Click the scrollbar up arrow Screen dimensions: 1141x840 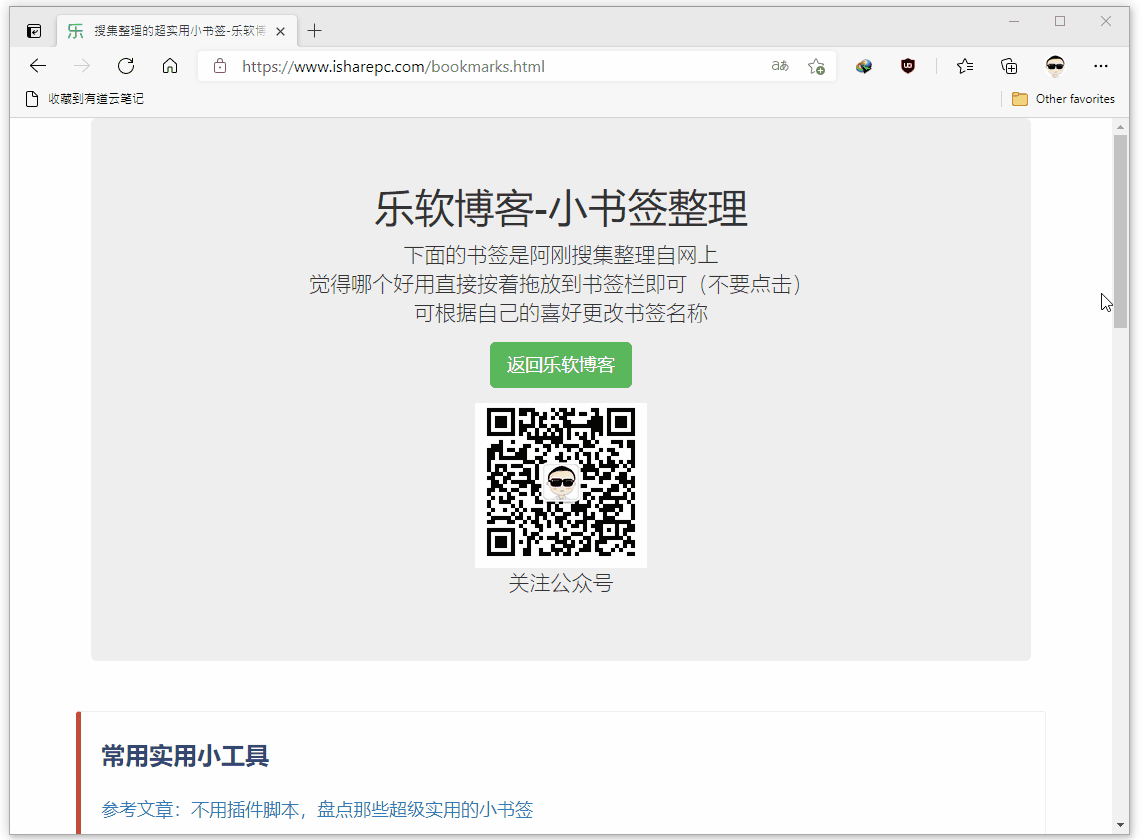pyautogui.click(x=1121, y=127)
